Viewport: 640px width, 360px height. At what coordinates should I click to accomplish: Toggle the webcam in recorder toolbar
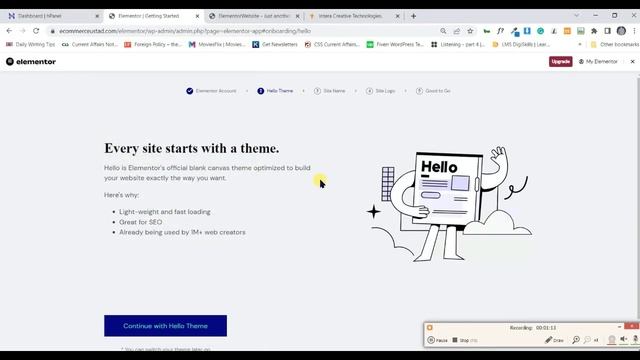point(611,340)
